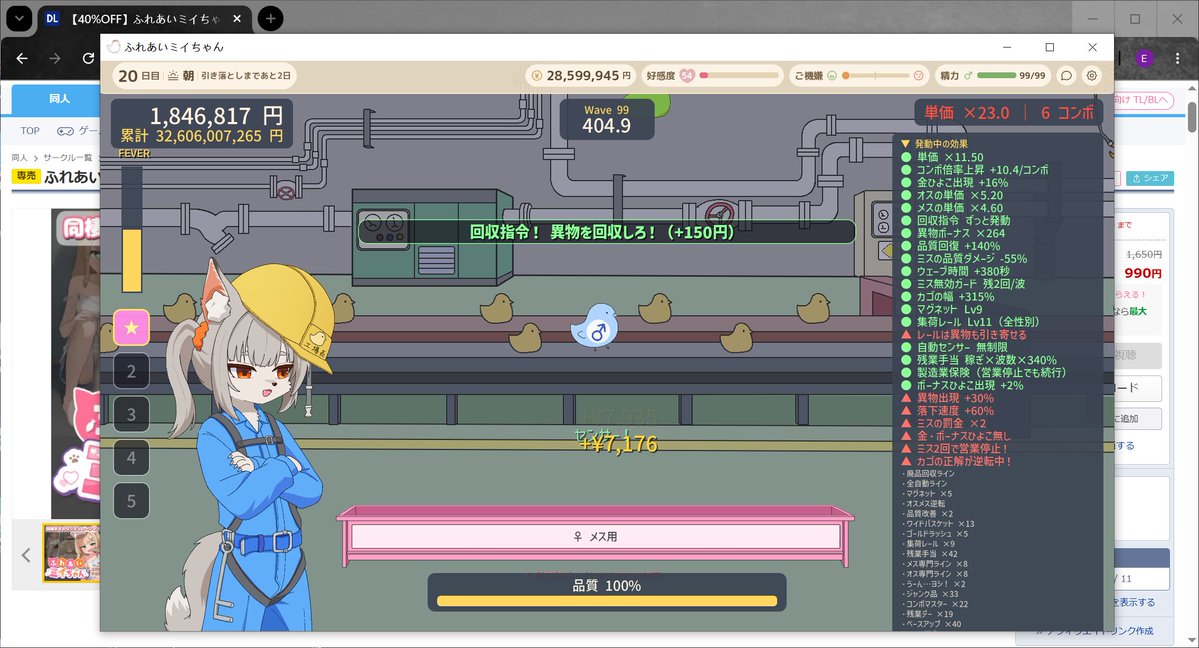Select slot number 5
This screenshot has height=648, width=1199.
click(x=132, y=500)
